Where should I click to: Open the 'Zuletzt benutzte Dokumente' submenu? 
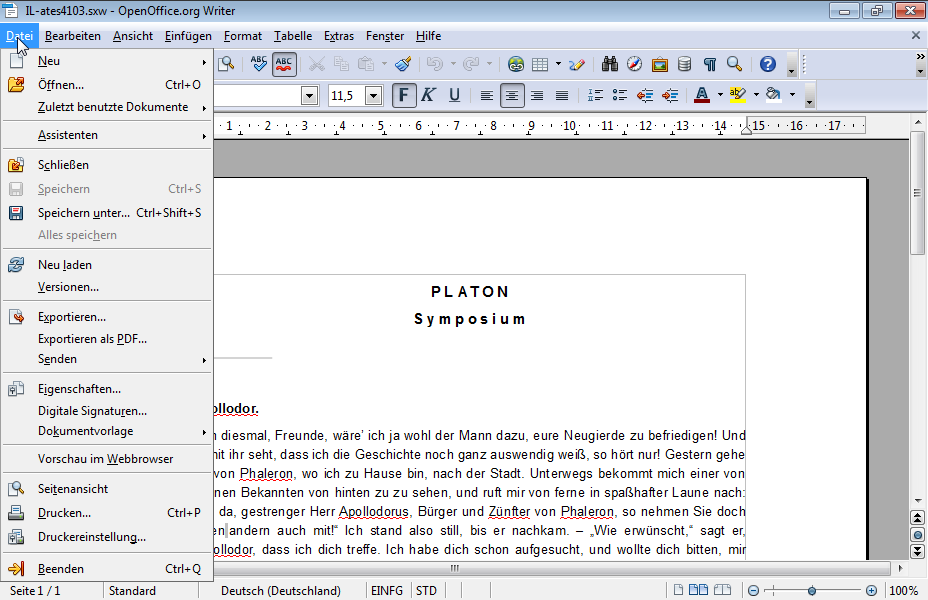point(112,107)
